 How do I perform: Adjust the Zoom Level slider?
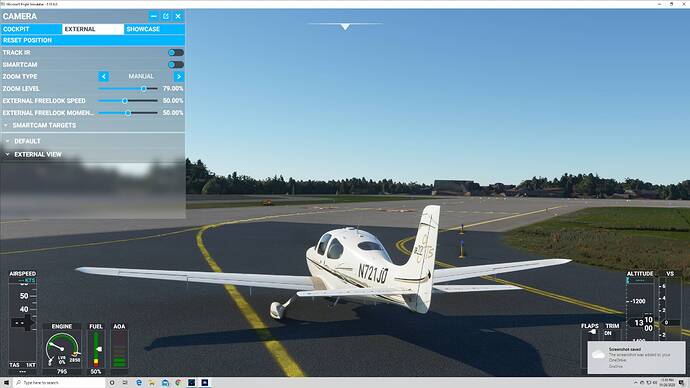(x=128, y=88)
